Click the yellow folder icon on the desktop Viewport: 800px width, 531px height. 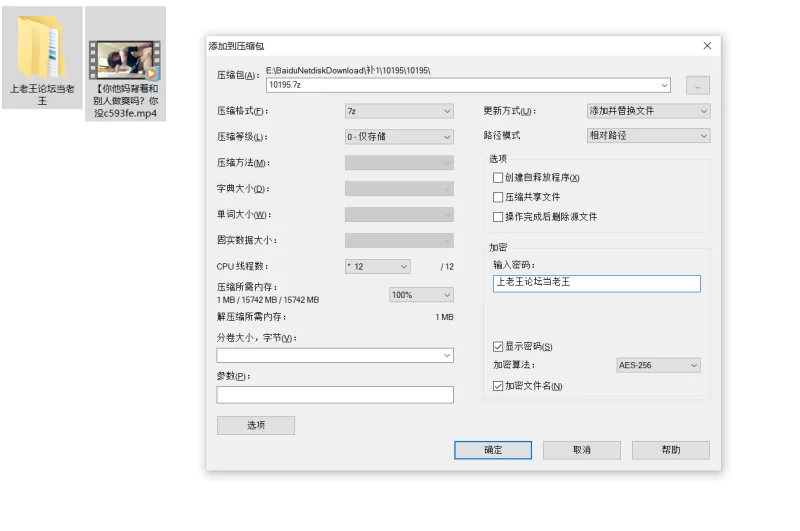pyautogui.click(x=42, y=47)
